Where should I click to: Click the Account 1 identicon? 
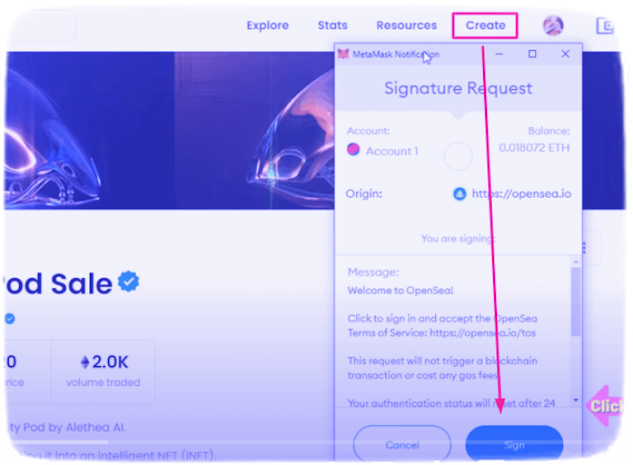[x=353, y=149]
